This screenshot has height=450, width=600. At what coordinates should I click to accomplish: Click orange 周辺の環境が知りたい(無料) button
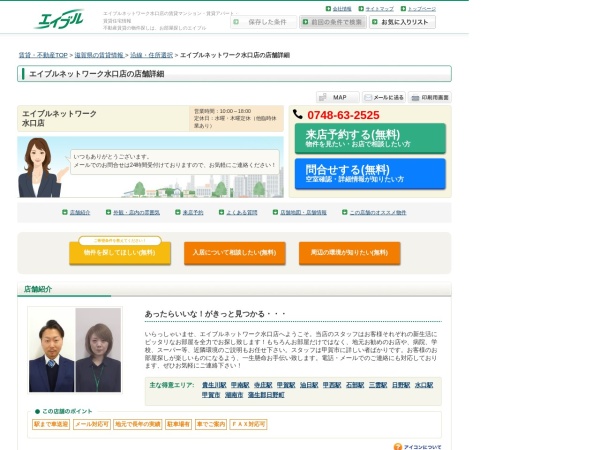pos(349,253)
